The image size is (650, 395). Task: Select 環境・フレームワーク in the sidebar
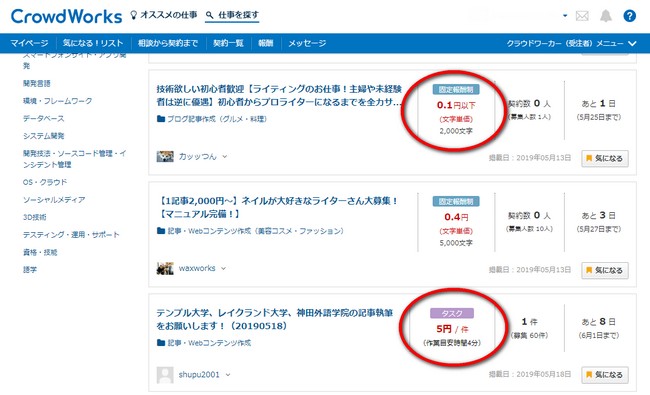click(58, 101)
